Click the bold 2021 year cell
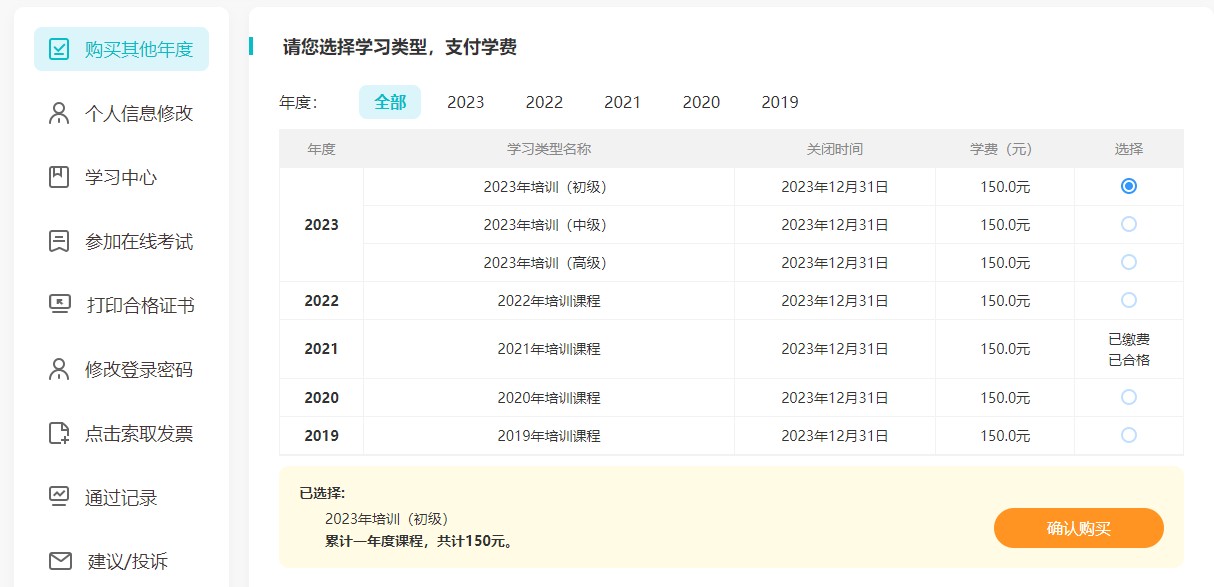The height and width of the screenshot is (587, 1214). 322,349
